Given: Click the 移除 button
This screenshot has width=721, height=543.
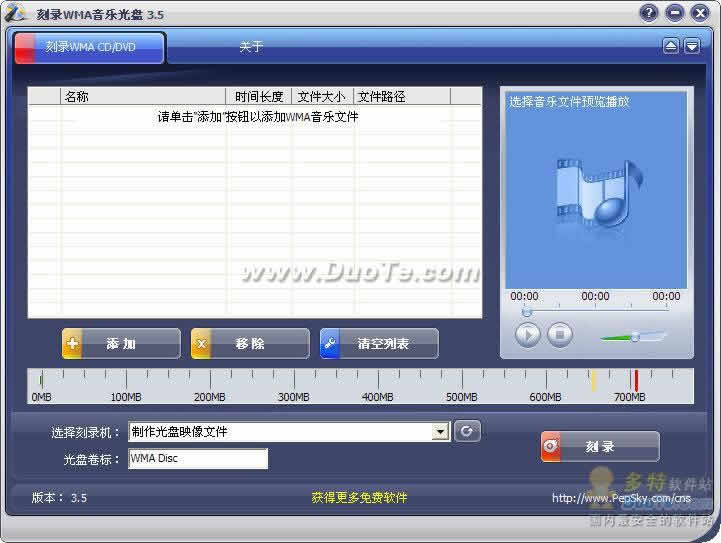Looking at the screenshot, I should click(x=250, y=343).
